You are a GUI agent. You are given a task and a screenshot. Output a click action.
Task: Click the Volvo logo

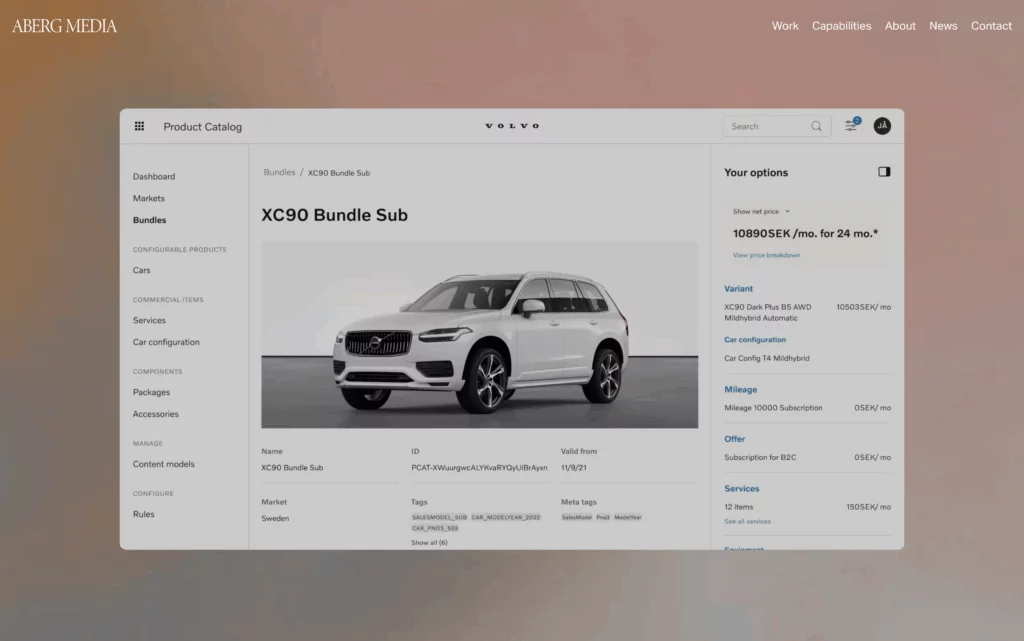[x=512, y=126]
